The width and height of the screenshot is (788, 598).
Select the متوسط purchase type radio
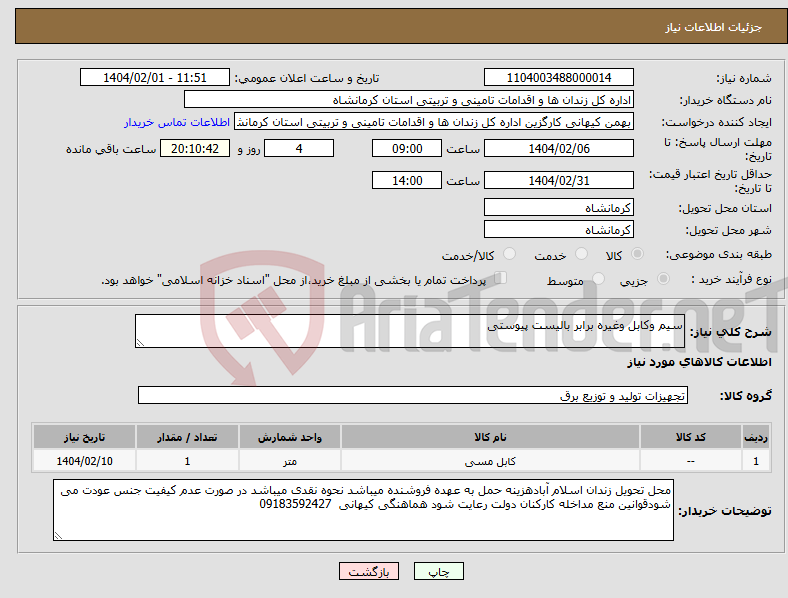pos(598,278)
